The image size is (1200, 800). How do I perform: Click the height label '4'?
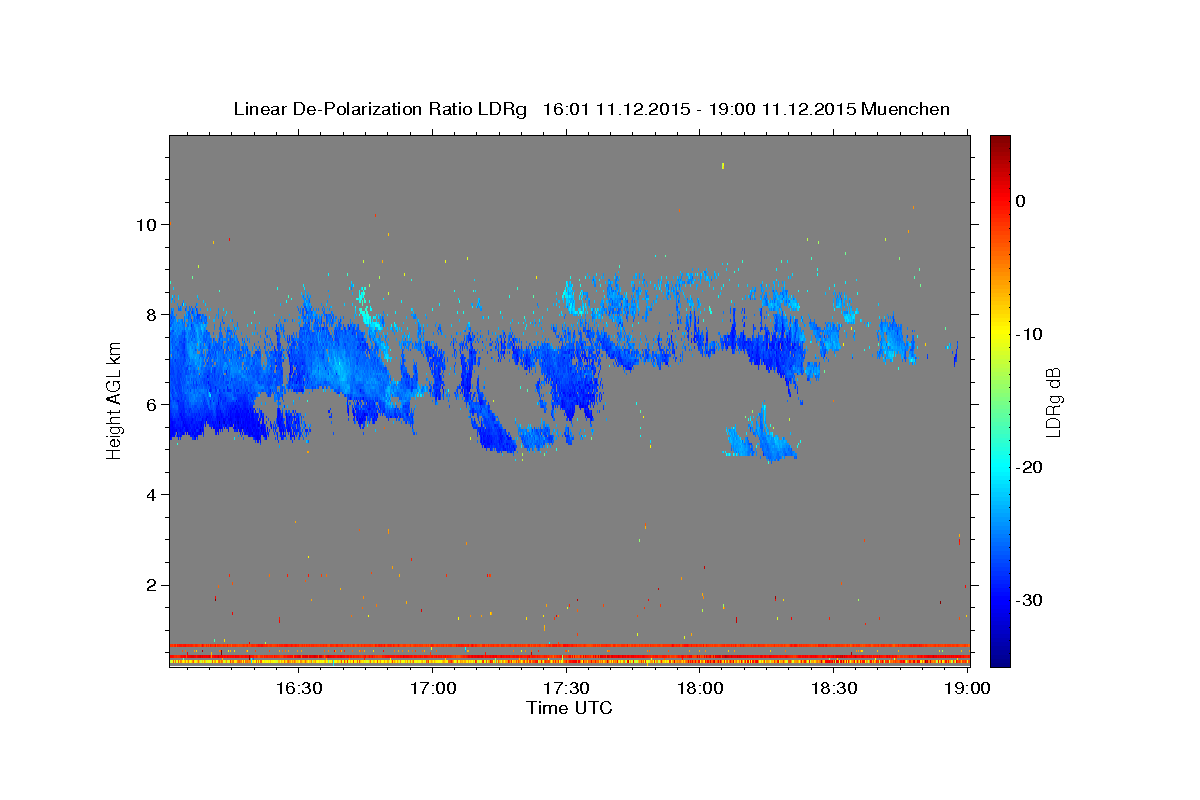[152, 495]
